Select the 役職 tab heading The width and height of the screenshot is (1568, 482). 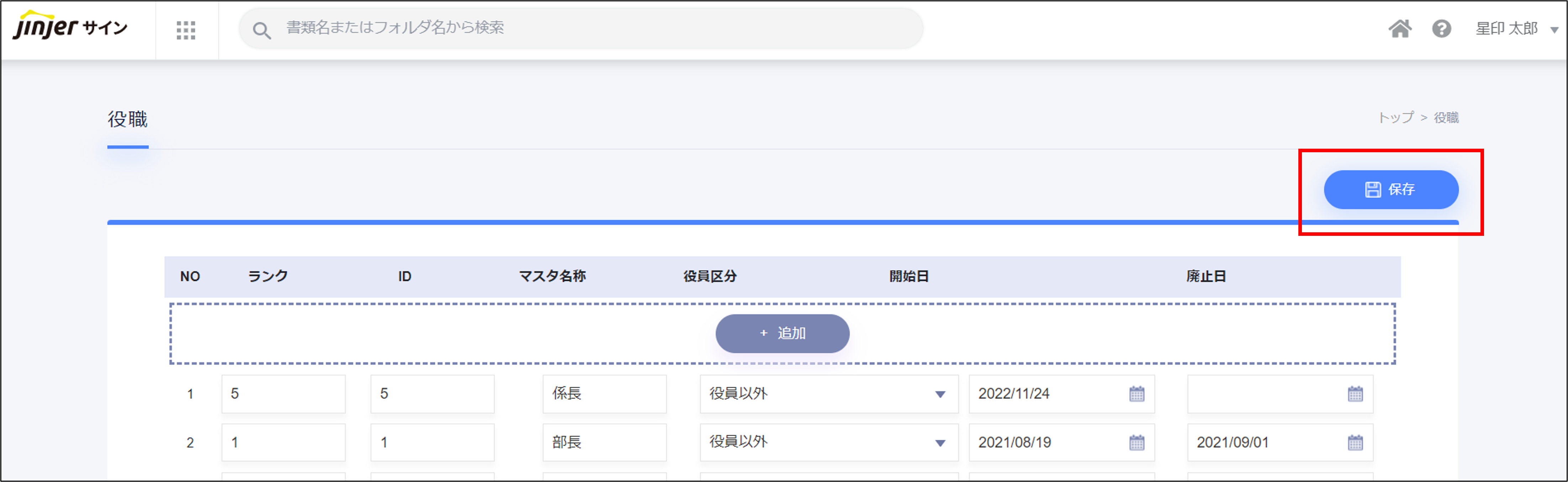128,119
